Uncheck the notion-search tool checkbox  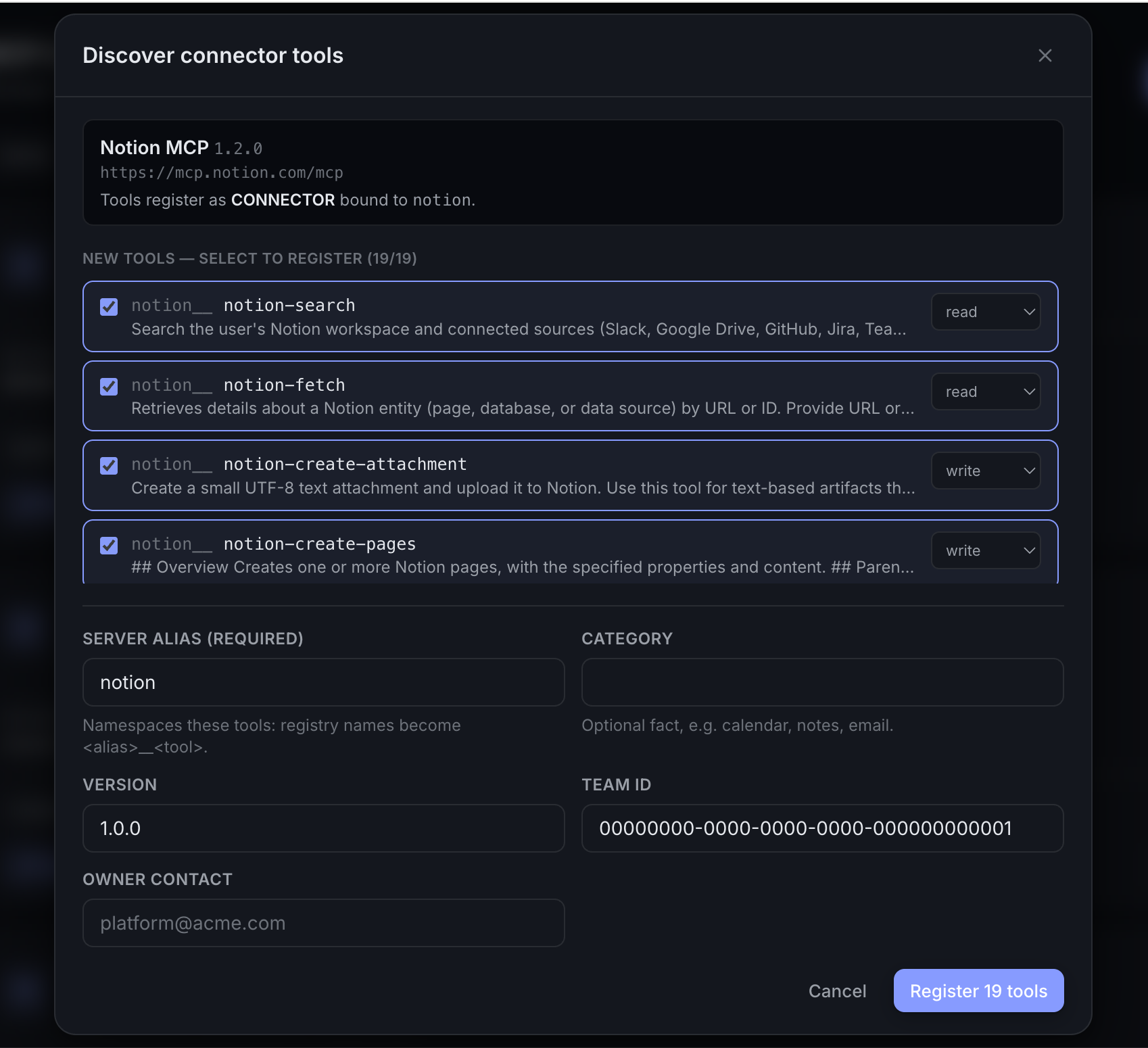click(109, 307)
